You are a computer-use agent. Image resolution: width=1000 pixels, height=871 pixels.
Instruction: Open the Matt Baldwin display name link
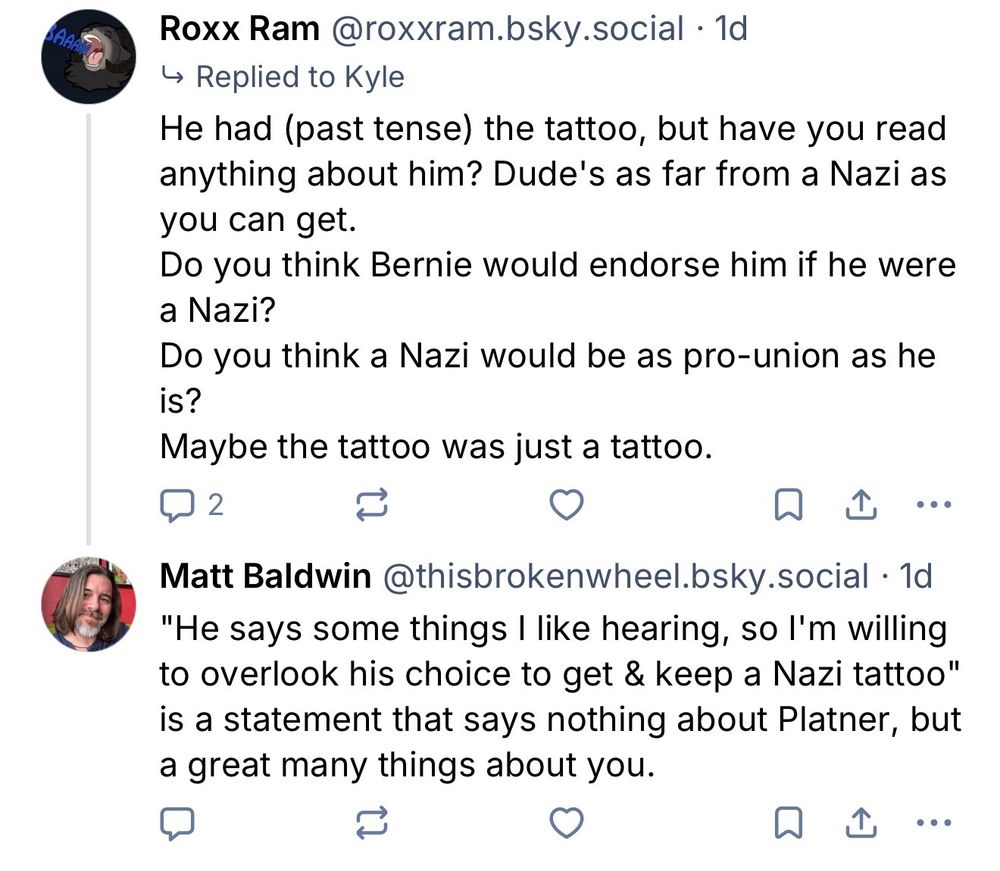point(261,576)
